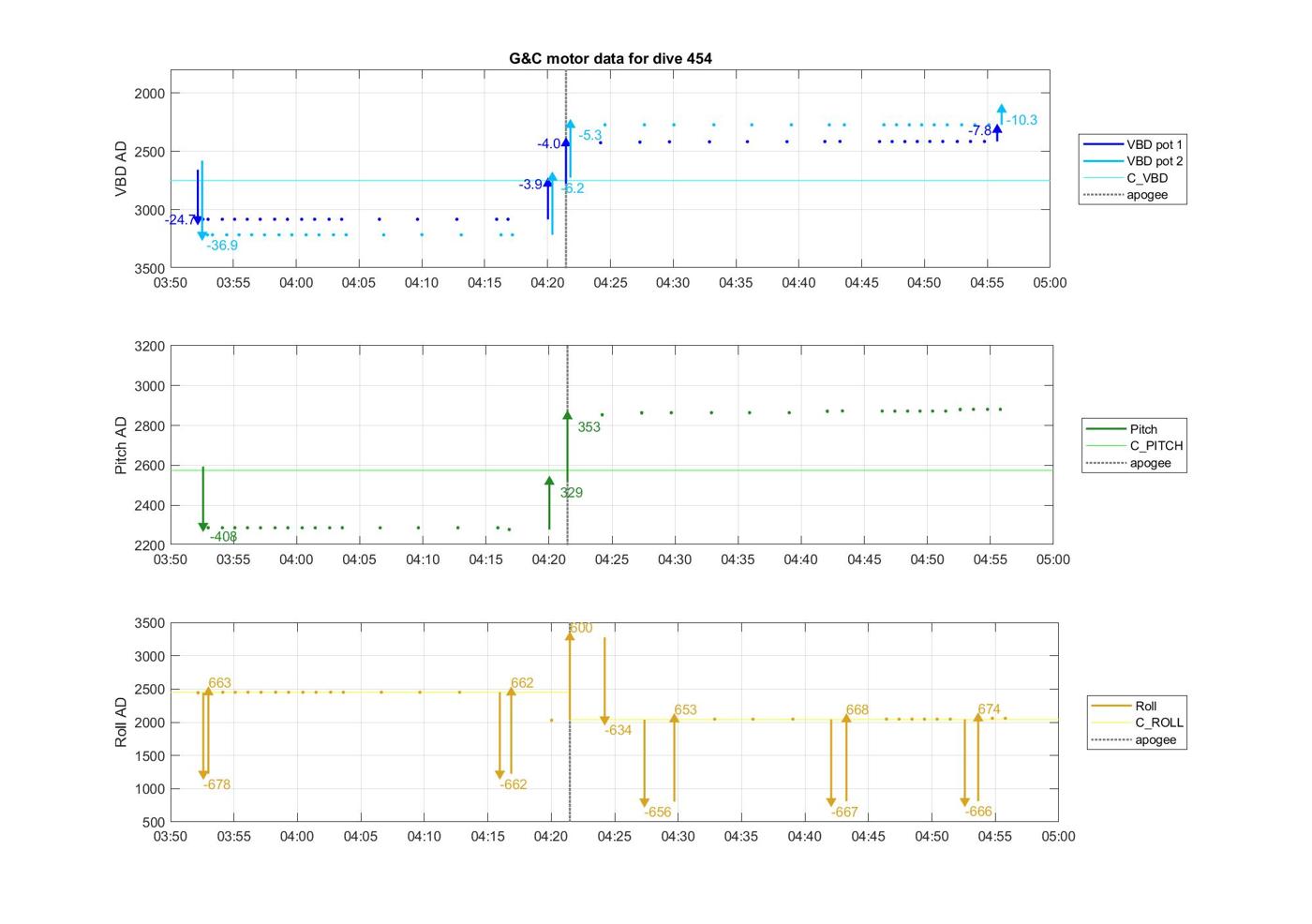Click the '-5.3' VBD annotation
The width and height of the screenshot is (1312, 924).
(590, 136)
